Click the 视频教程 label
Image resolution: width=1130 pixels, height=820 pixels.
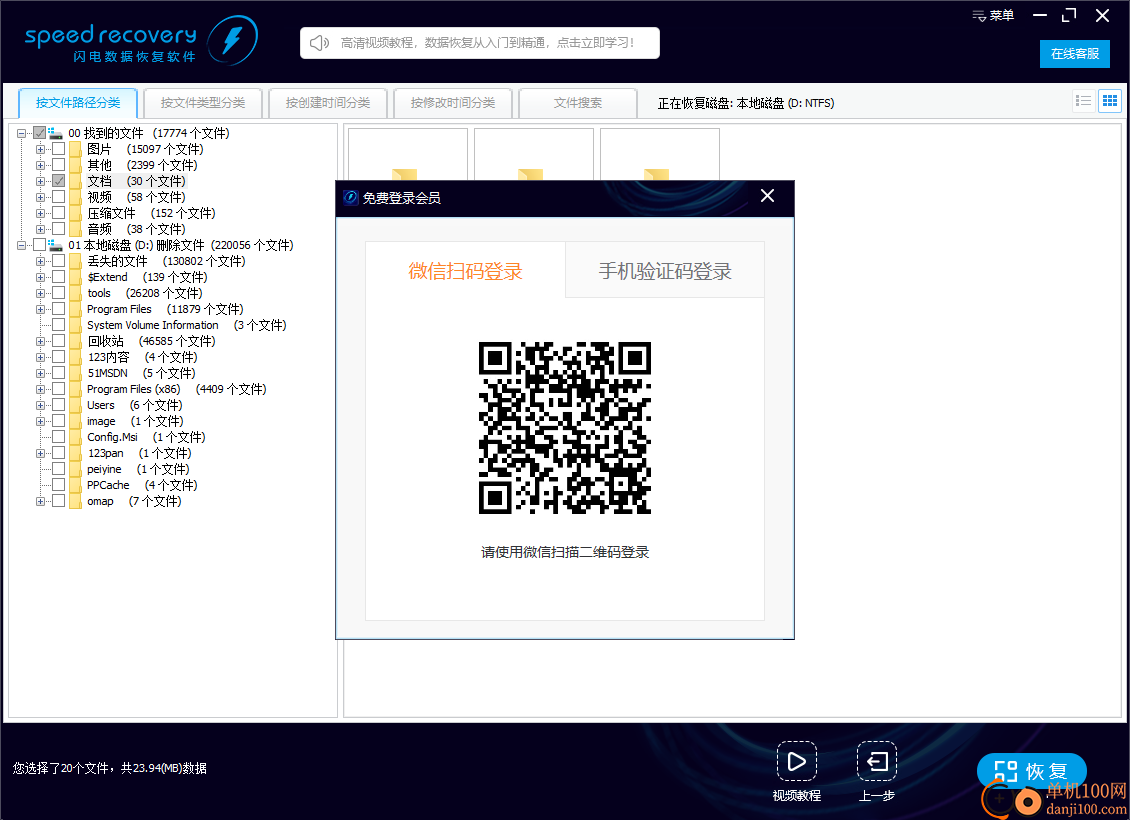pyautogui.click(x=796, y=796)
